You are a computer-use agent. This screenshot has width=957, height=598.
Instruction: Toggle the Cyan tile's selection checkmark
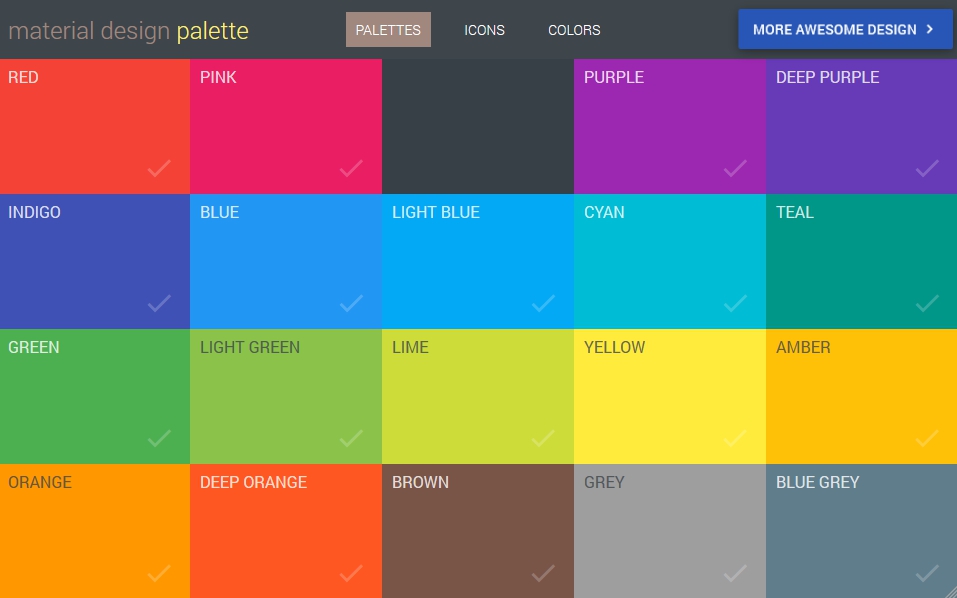[735, 303]
